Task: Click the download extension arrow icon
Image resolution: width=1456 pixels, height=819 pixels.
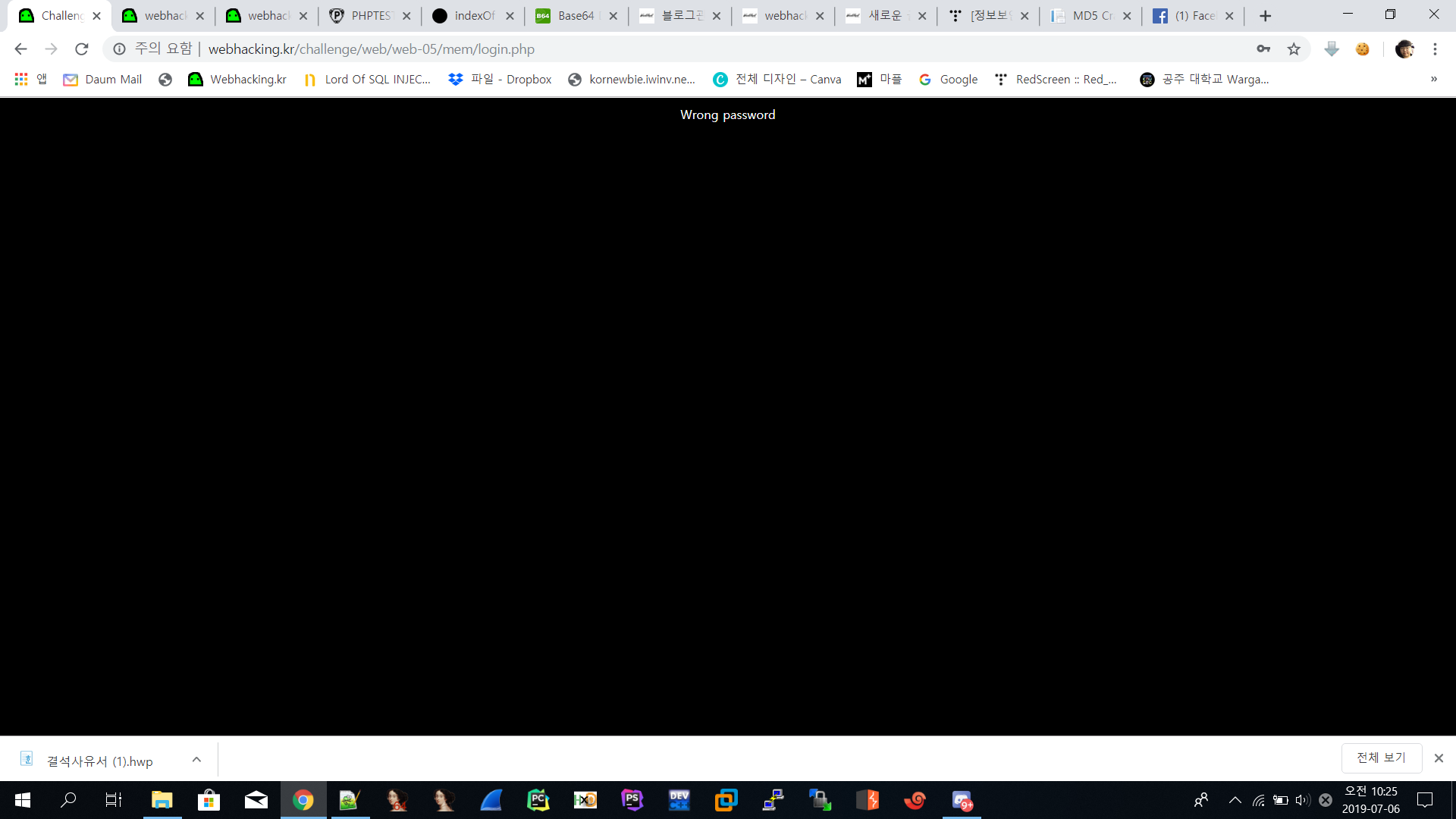Action: point(1332,49)
